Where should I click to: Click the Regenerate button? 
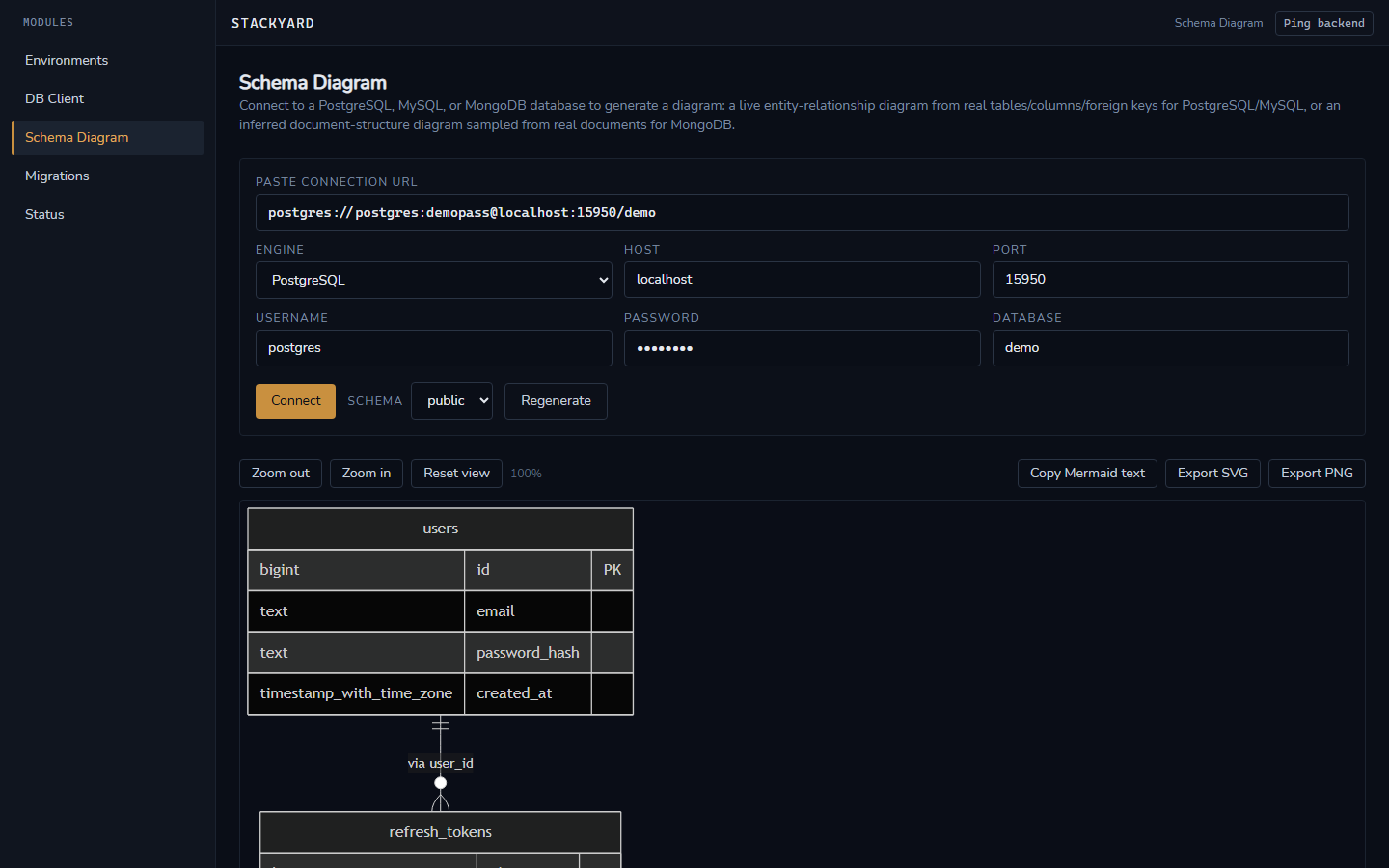click(x=556, y=401)
